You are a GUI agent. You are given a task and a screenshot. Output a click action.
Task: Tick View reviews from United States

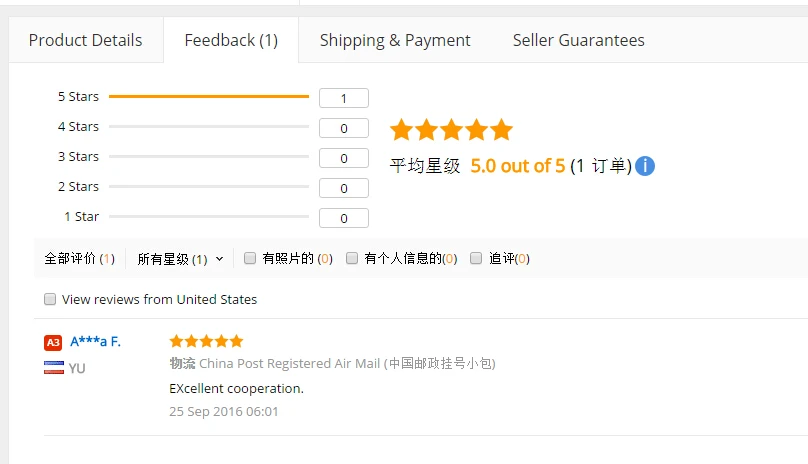[x=50, y=299]
